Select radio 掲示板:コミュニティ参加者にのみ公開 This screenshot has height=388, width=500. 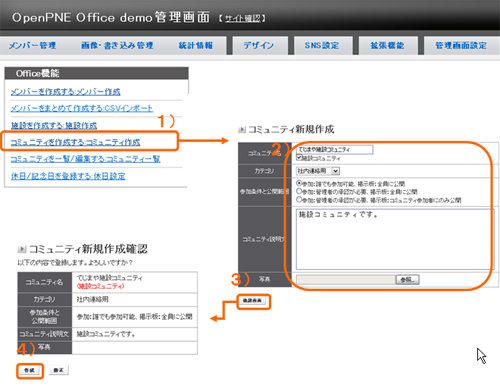click(x=299, y=200)
